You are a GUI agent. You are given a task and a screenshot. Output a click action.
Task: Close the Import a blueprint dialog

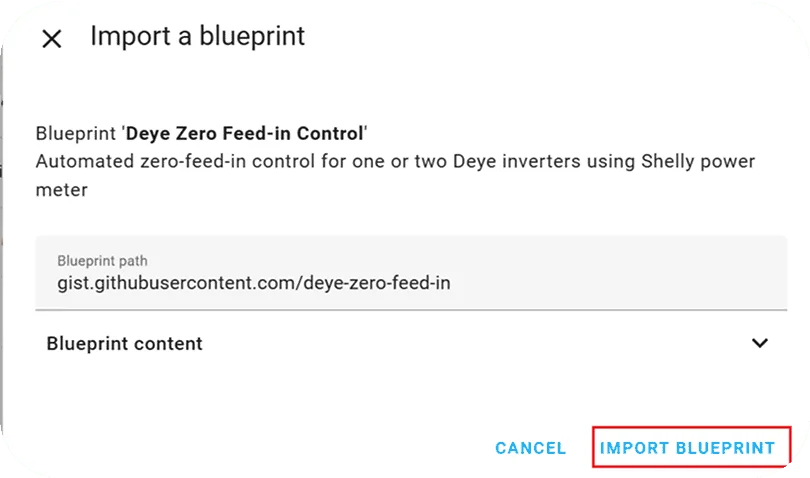tap(51, 39)
